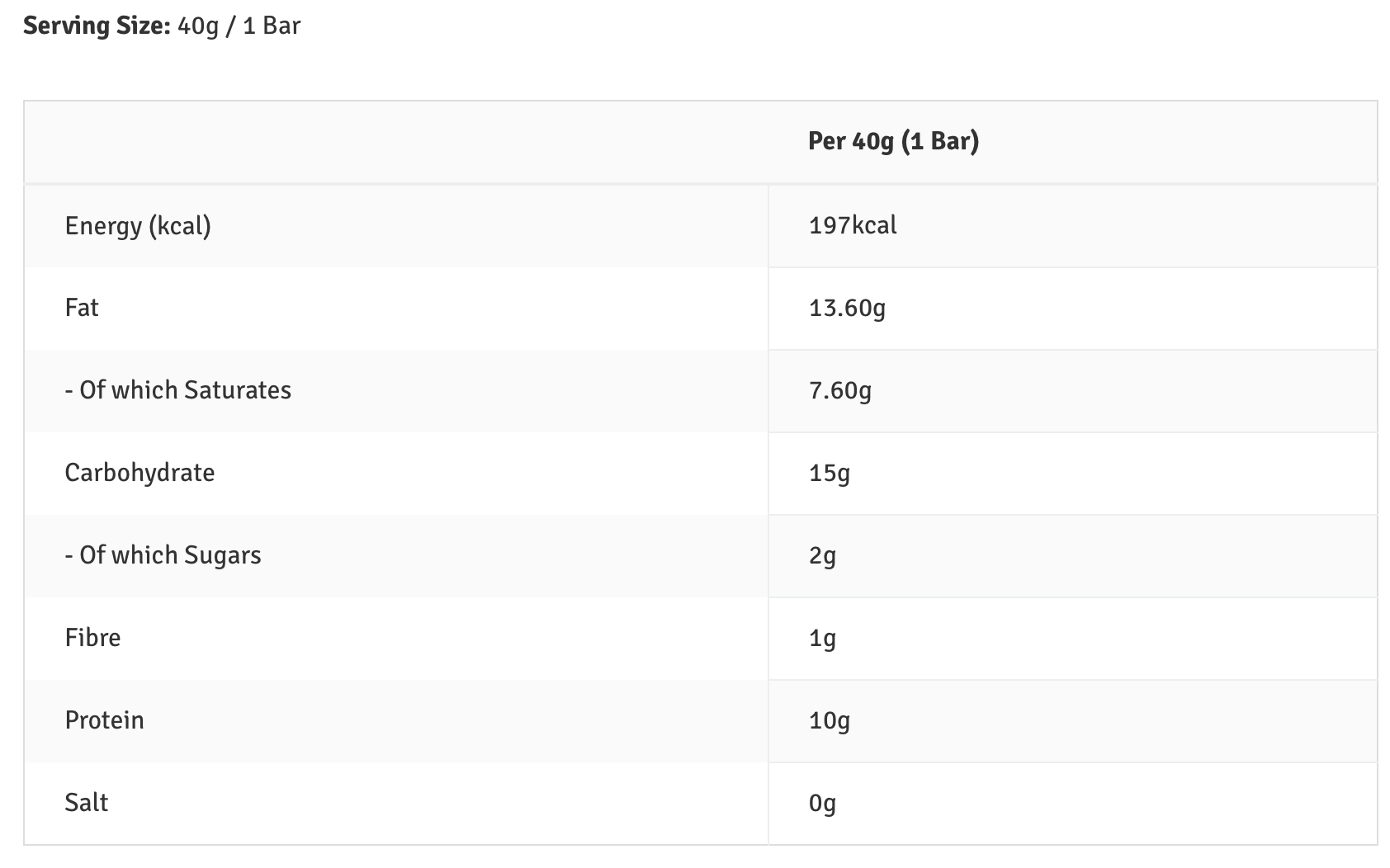Screen dimensions: 1390x868
Task: Click the 15g carbohydrate value
Action: point(830,473)
